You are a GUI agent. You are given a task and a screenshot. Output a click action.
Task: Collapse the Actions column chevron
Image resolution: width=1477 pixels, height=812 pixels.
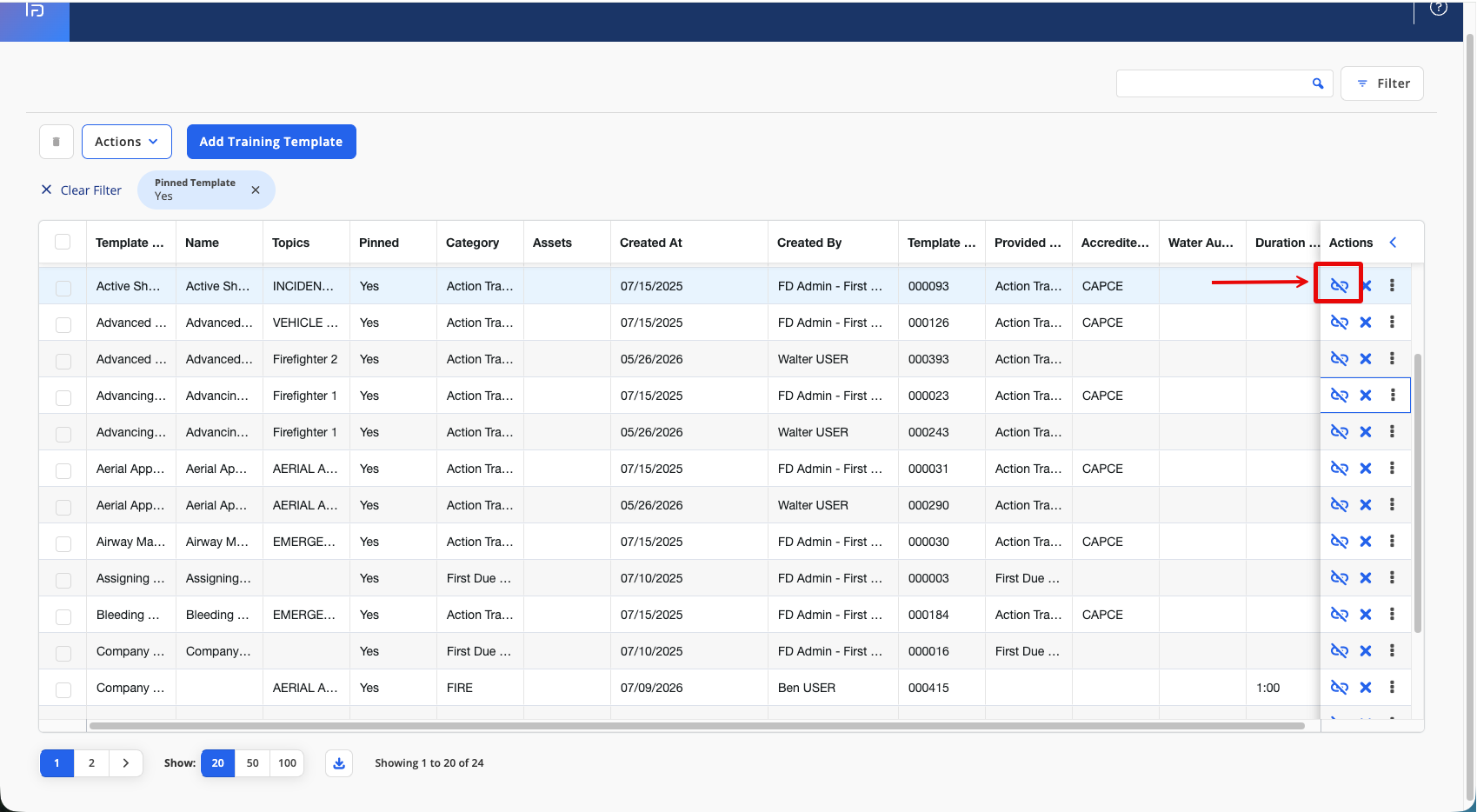[x=1393, y=243]
